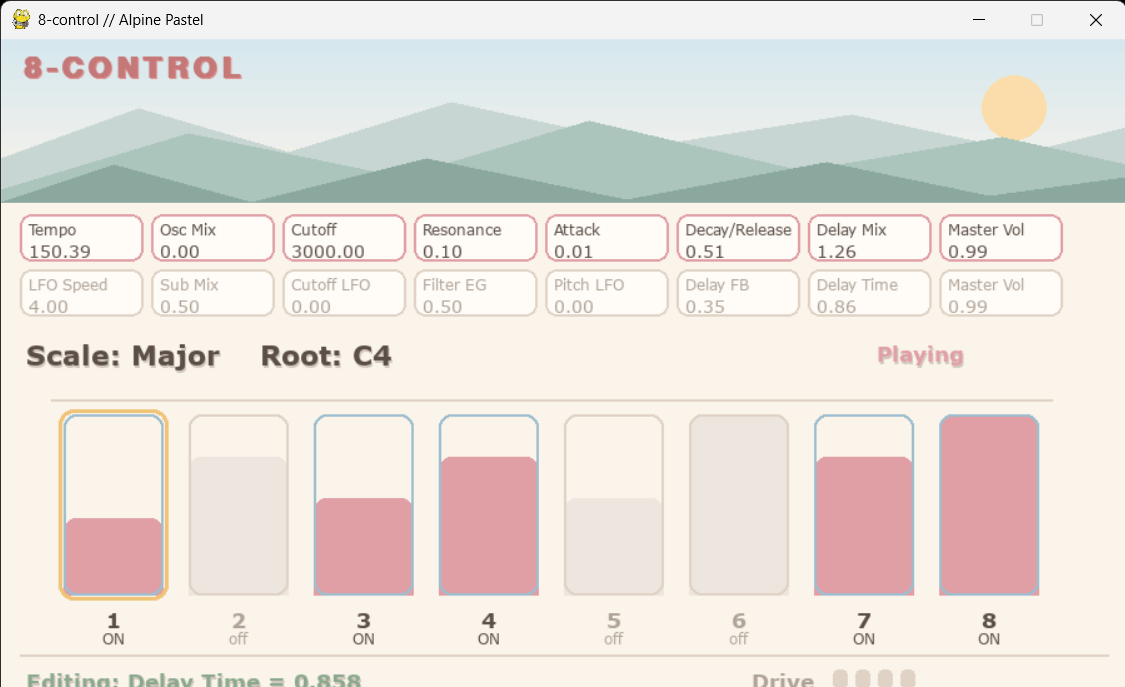This screenshot has height=687, width=1125.
Task: Click the step 8 full-level slider
Action: (x=989, y=505)
